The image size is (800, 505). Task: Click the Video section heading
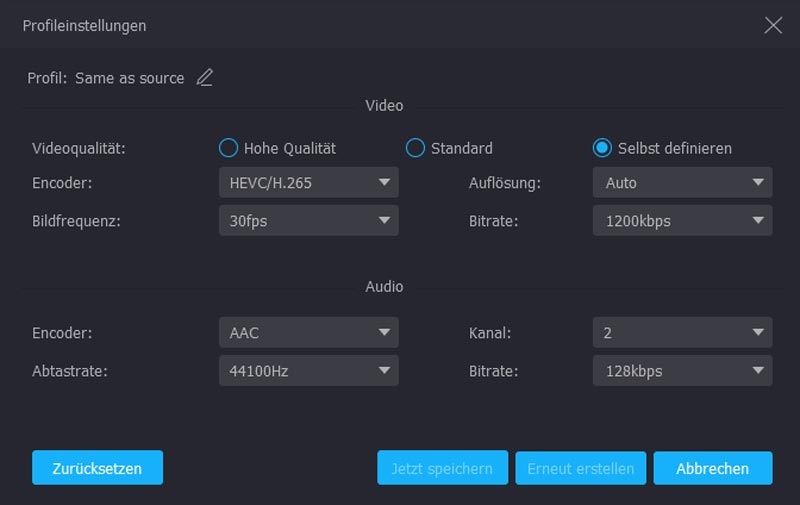(x=384, y=105)
